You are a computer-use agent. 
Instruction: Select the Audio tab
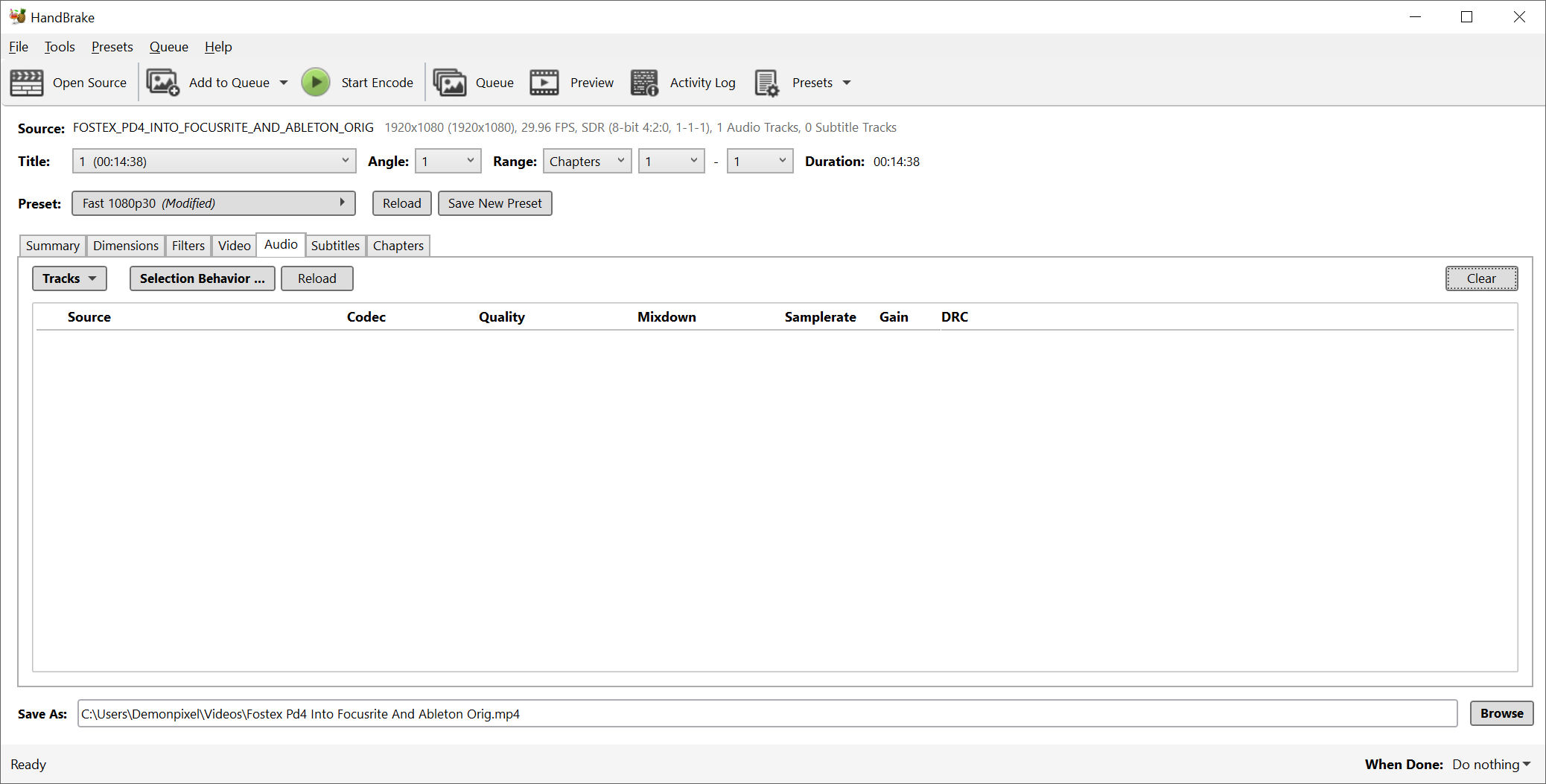coord(281,244)
